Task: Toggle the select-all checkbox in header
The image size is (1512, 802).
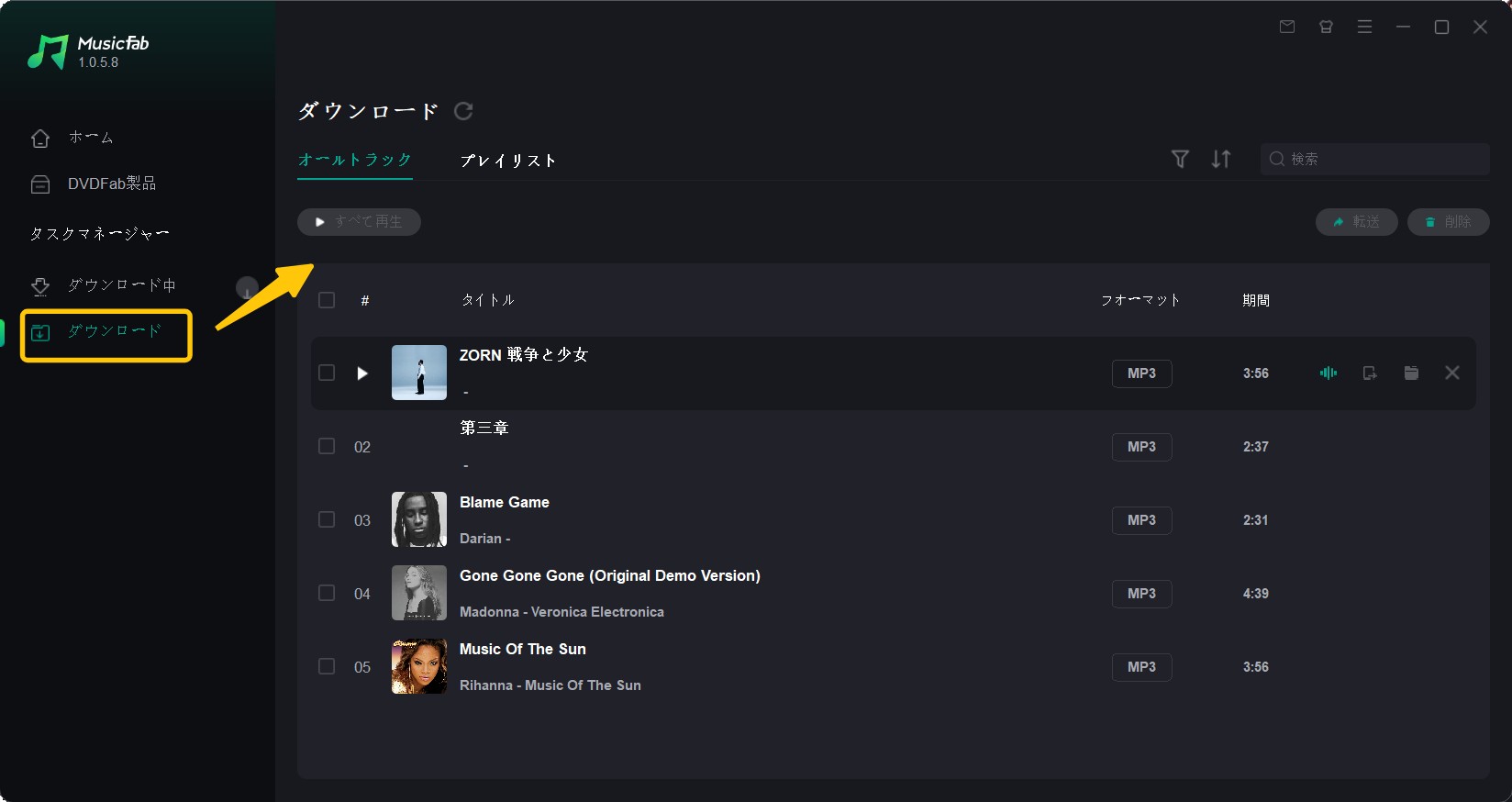Action: click(x=327, y=300)
